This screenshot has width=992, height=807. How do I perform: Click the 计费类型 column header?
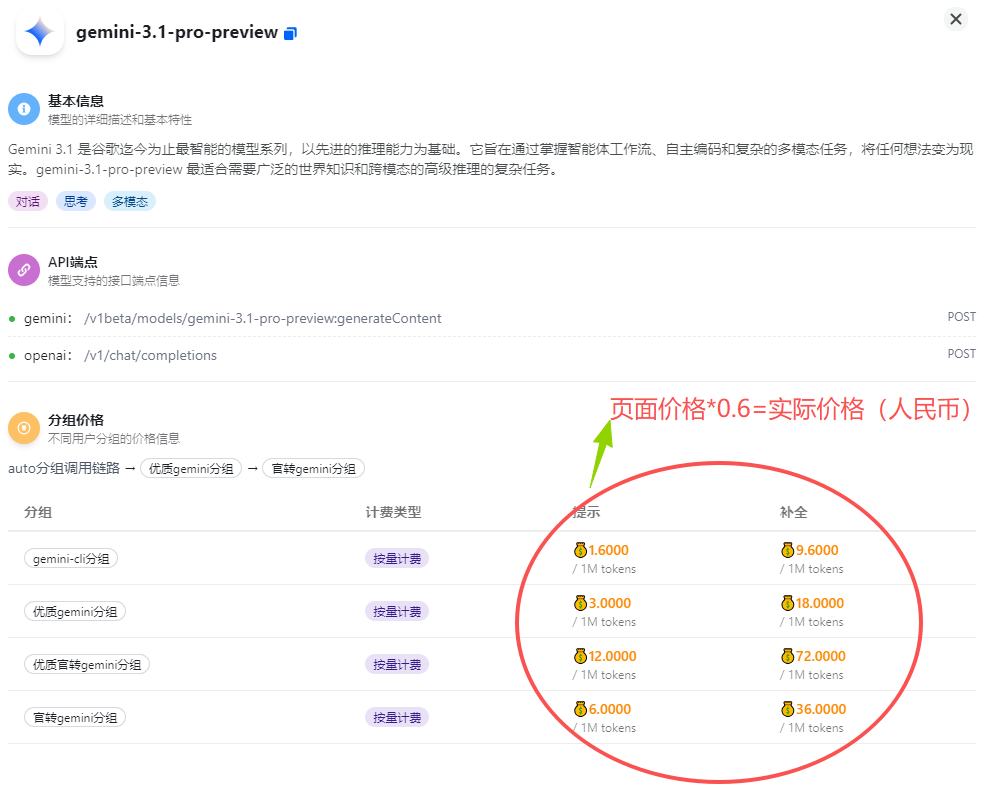pyautogui.click(x=394, y=512)
